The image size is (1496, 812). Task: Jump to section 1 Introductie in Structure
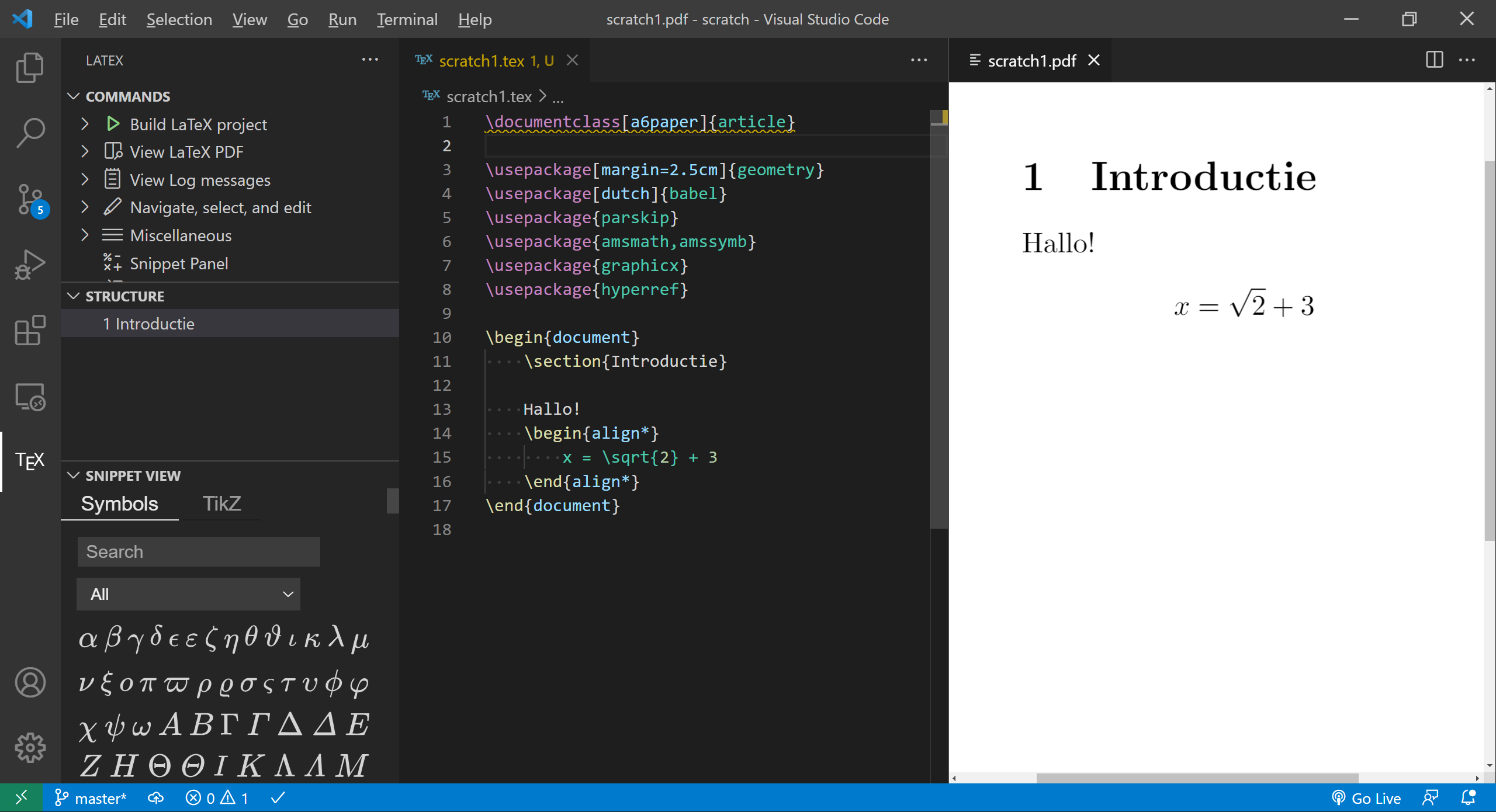click(x=149, y=323)
